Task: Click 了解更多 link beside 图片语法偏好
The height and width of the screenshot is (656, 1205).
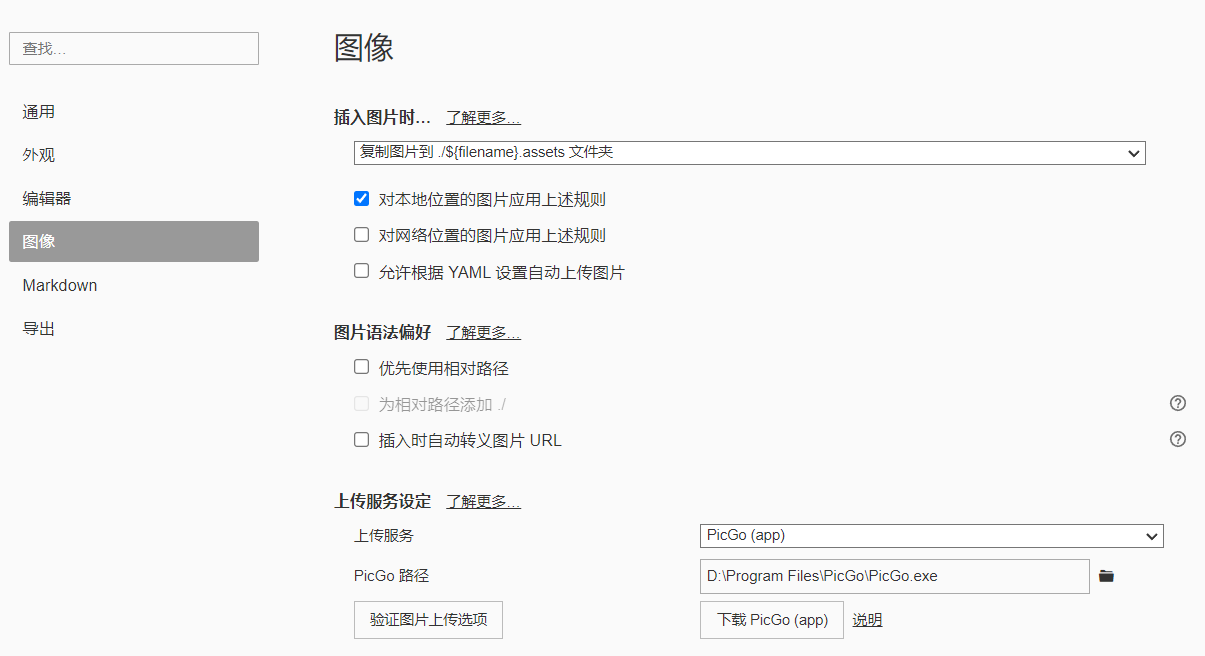Action: coord(483,333)
